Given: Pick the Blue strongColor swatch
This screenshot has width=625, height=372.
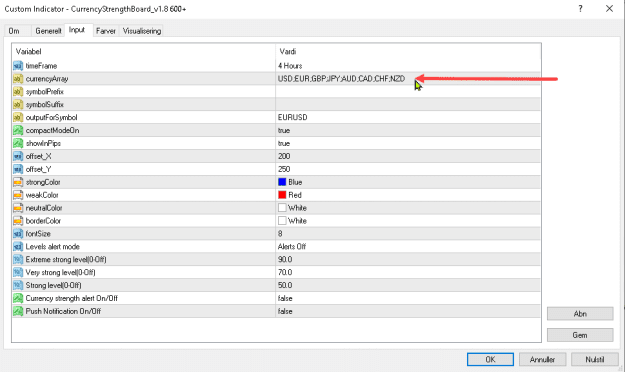Looking at the screenshot, I should [282, 182].
